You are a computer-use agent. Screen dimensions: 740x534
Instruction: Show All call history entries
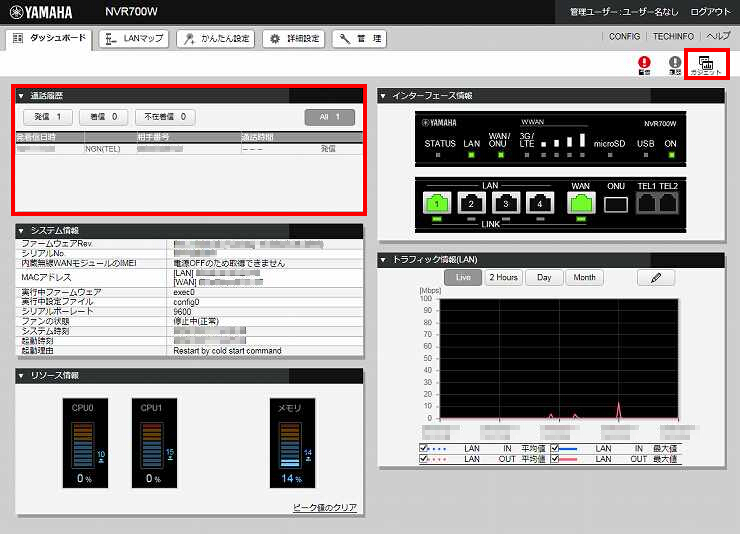(x=329, y=117)
